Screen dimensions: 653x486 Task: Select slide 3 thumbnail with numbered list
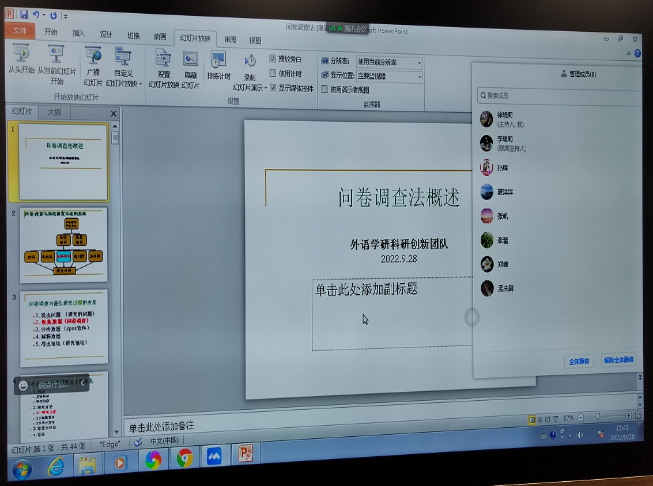(x=64, y=327)
